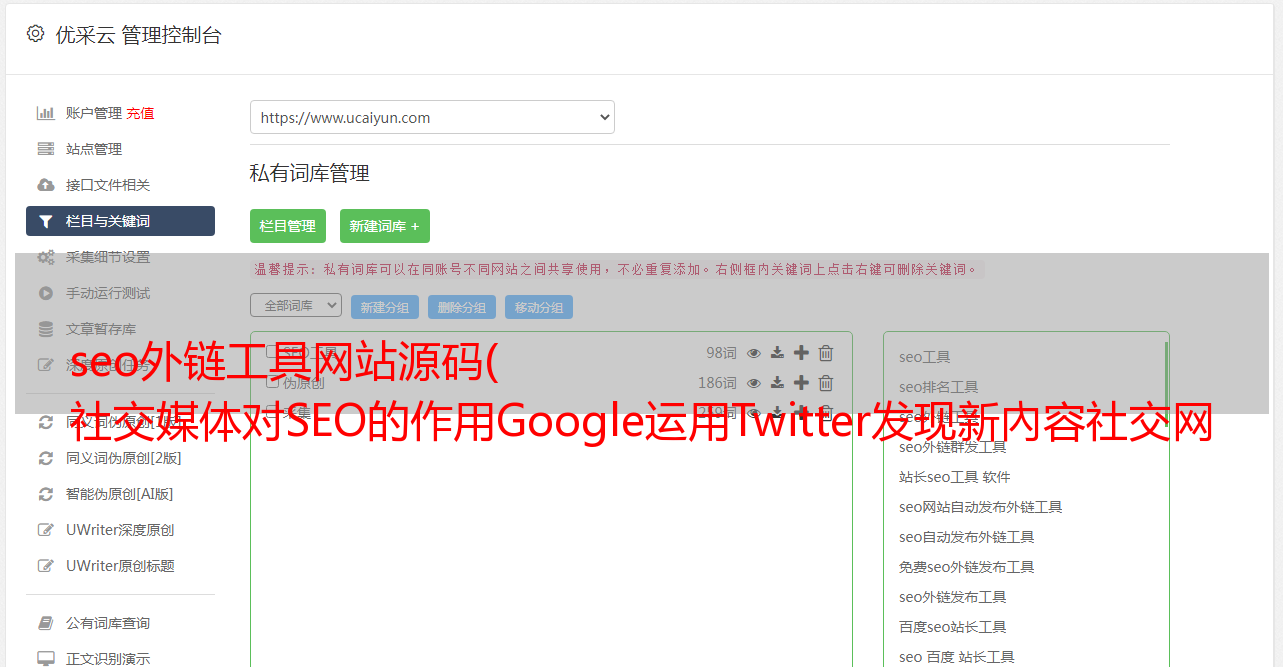This screenshot has height=667, width=1283.
Task: Open 智能伪原创[AI版] sidebar item
Action: click(x=120, y=494)
